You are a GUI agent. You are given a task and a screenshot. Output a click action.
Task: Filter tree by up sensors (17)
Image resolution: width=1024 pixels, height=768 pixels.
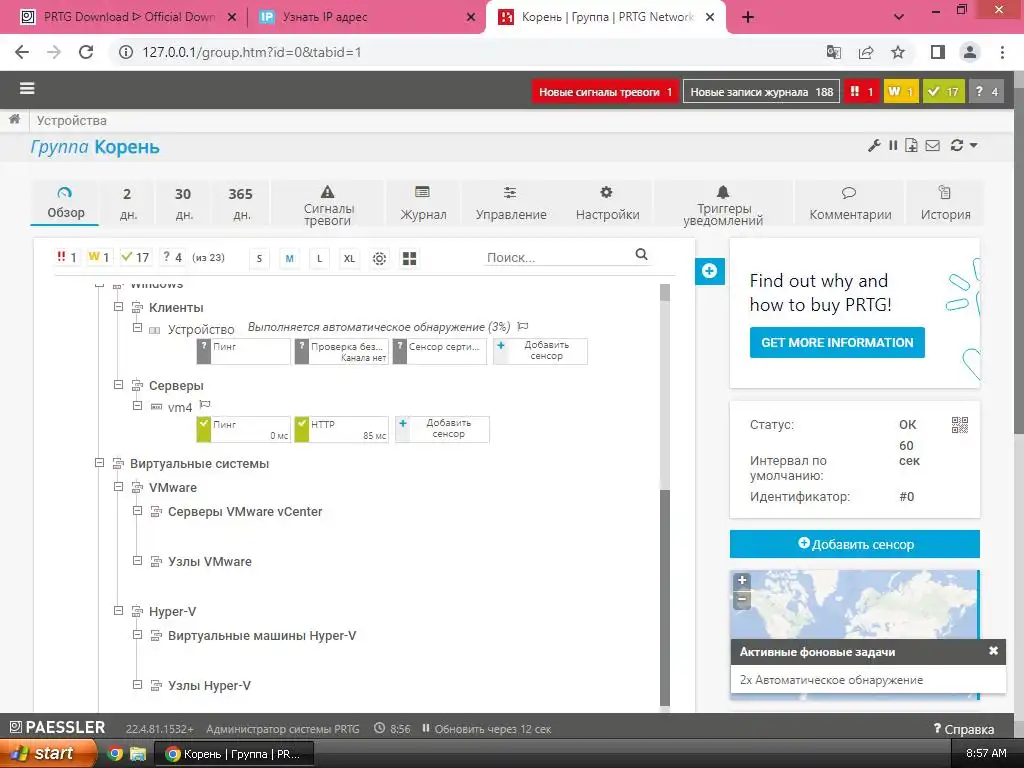(x=135, y=257)
